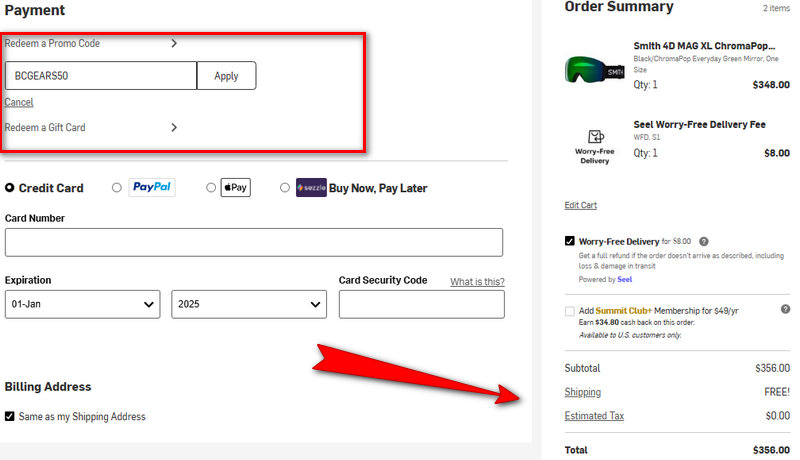Screen dimensions: 800x460
Task: Select the Credit Card radio button
Action: 10,187
